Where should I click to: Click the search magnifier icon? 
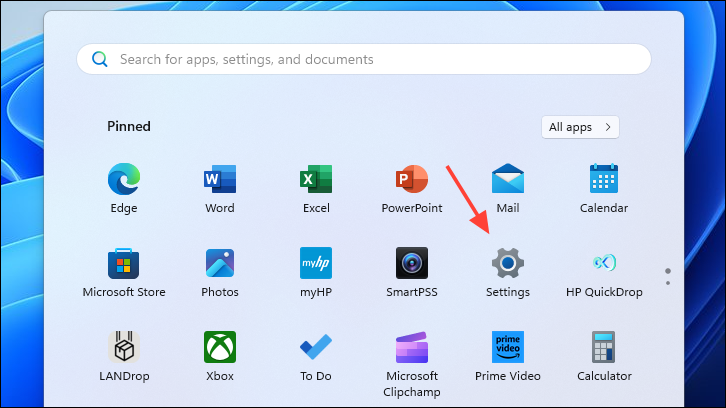pyautogui.click(x=100, y=59)
